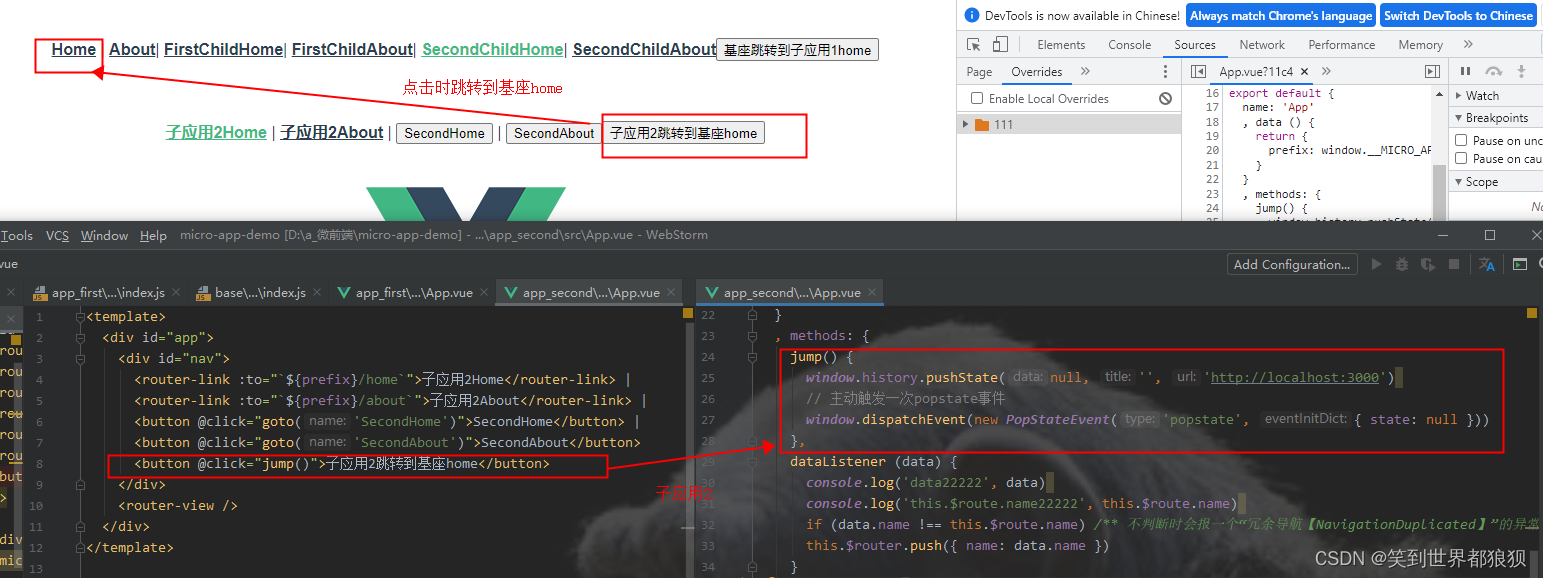Image resolution: width=1543 pixels, height=578 pixels.
Task: Hide the DevTools navigator pane icon
Action: tap(1198, 72)
